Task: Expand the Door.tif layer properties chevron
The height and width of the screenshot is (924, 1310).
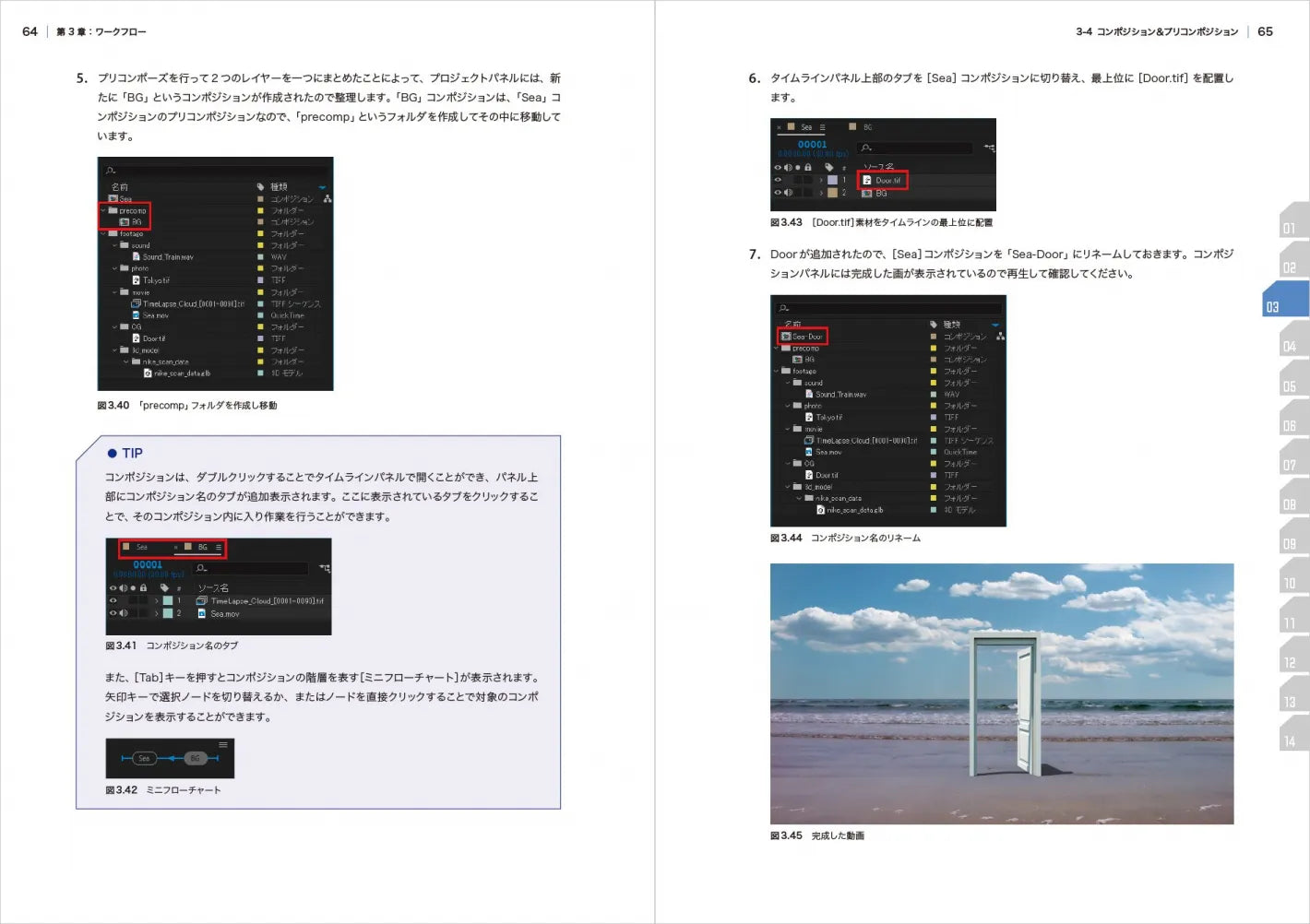Action: [821, 180]
